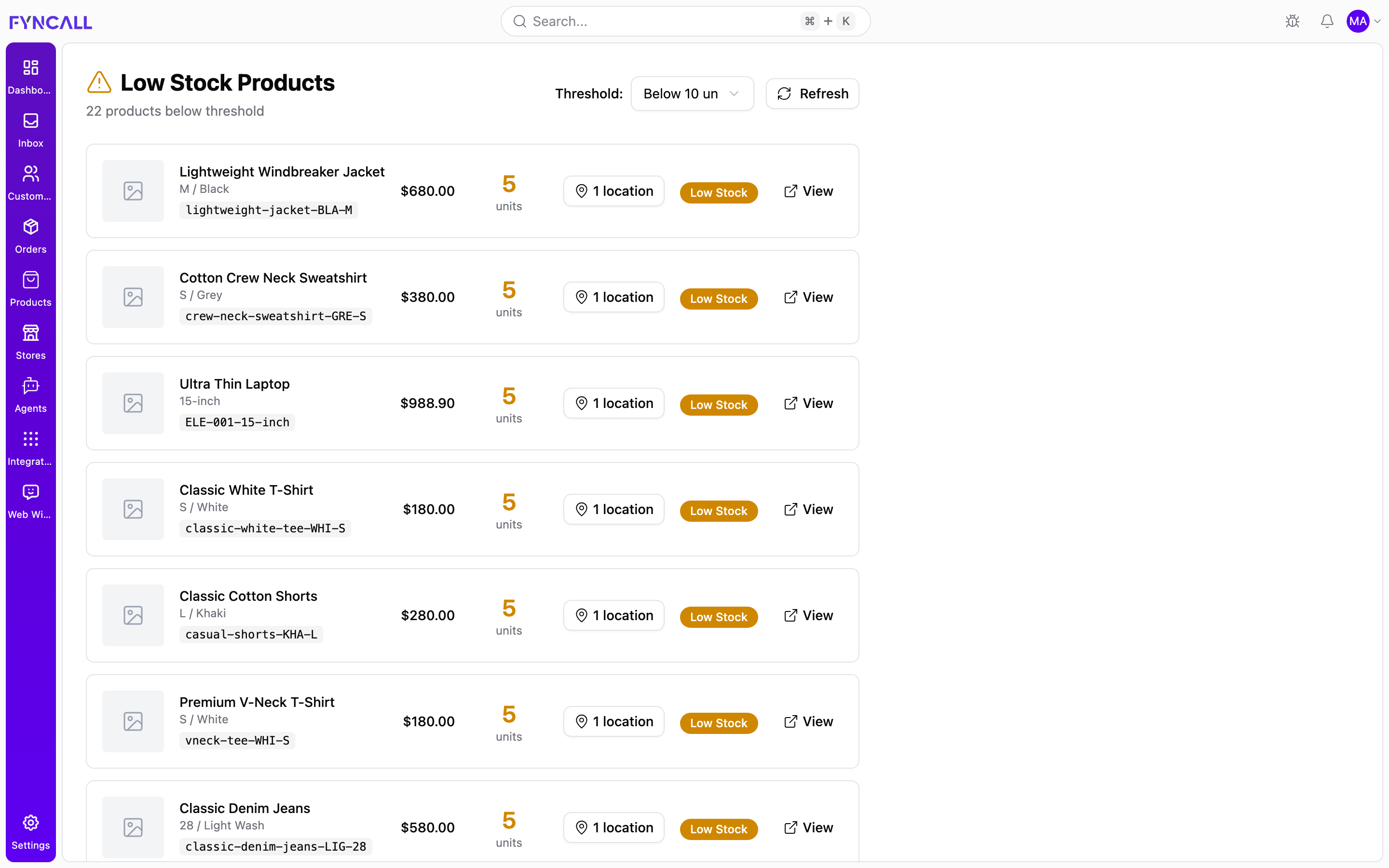Click the Classic Denim Jeans title
Viewport: 1389px width, 868px height.
(245, 808)
